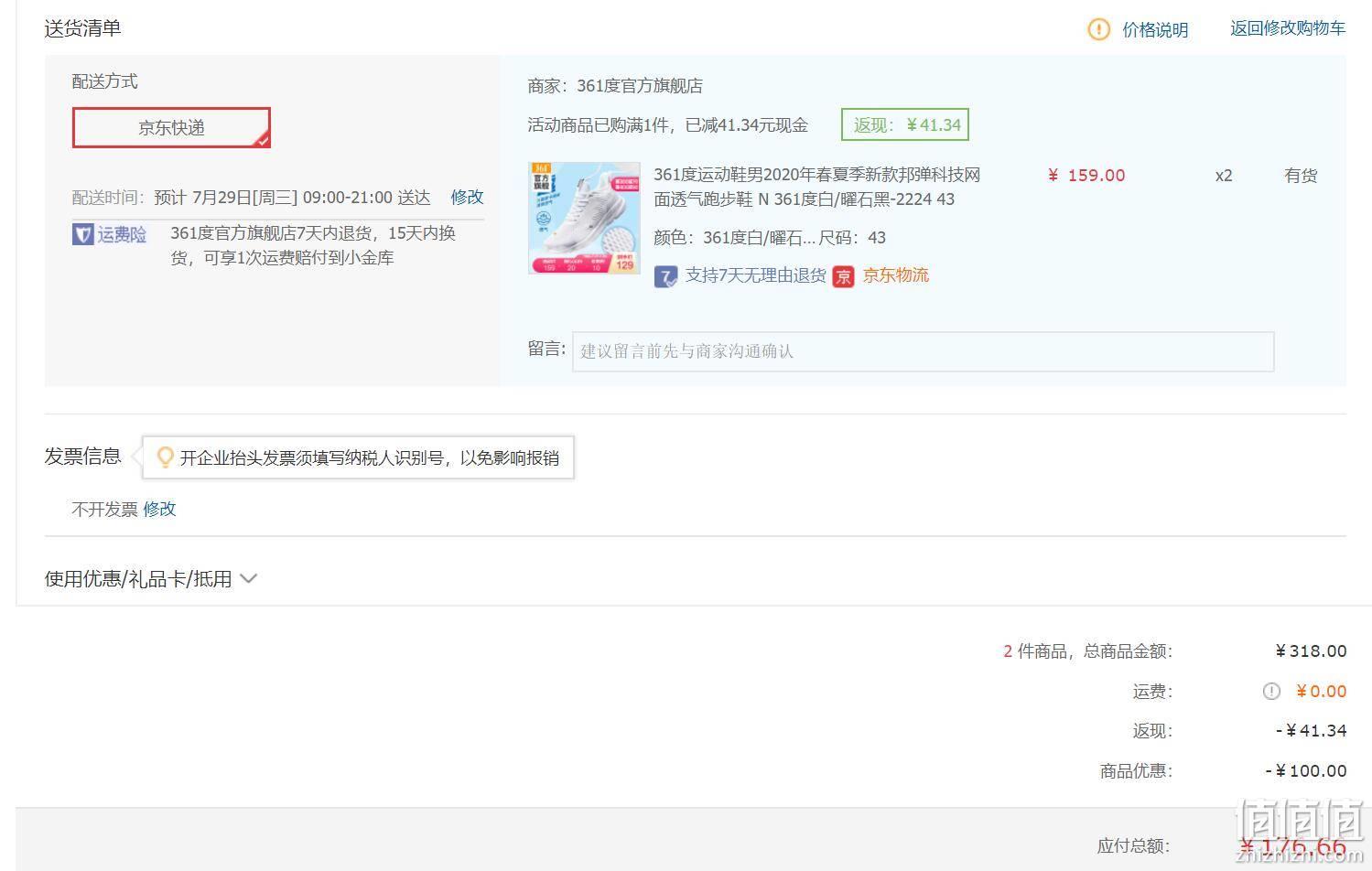The image size is (1372, 871).
Task: Click 颜色 and 尺码 43 spec line
Action: [770, 237]
